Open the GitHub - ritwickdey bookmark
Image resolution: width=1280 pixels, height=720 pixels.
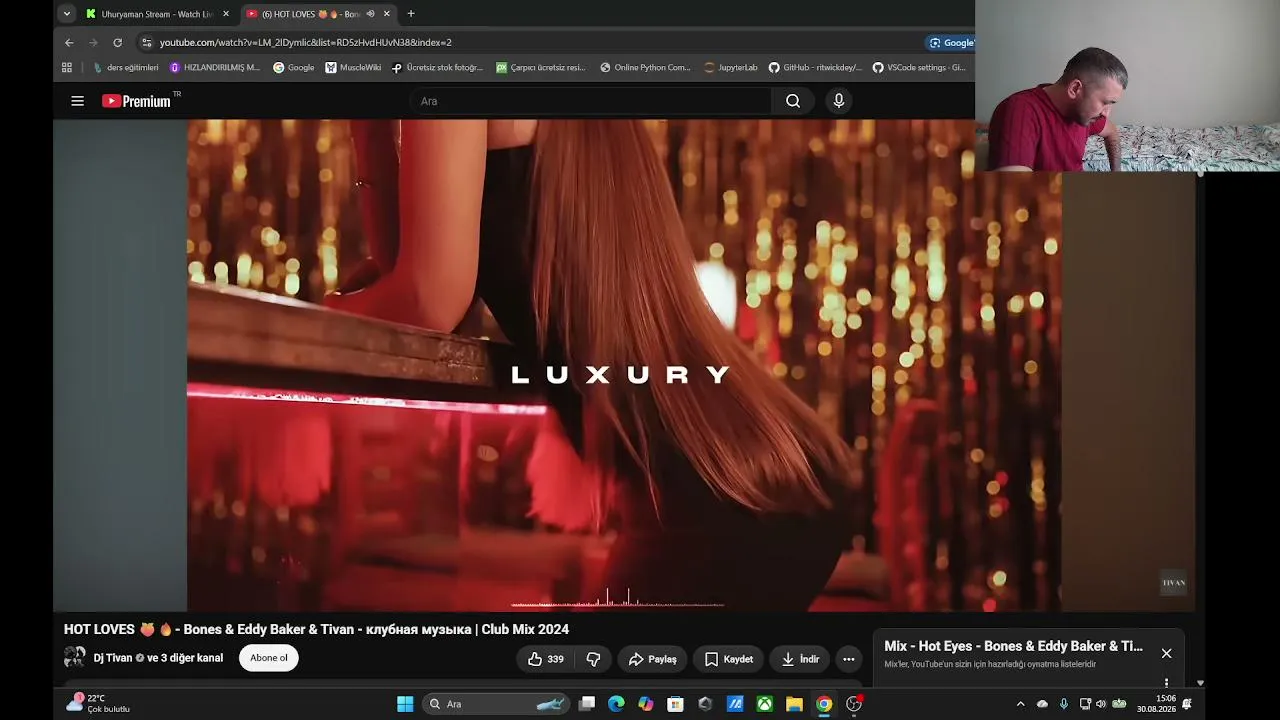pos(815,68)
